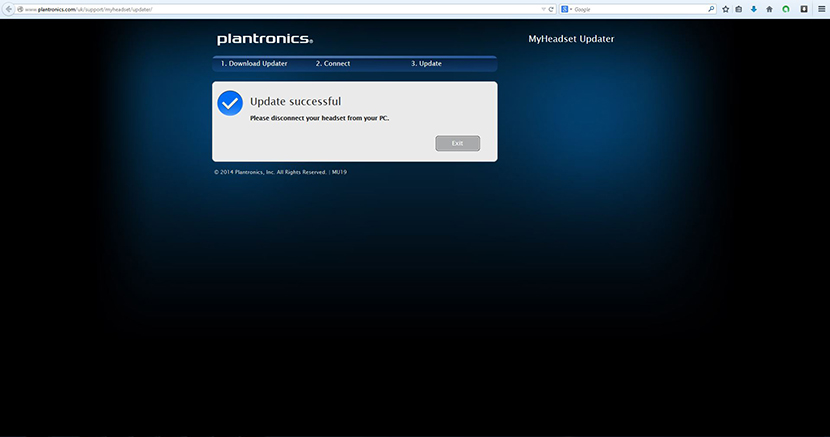Select the '1. Download Updater' step tab
The image size is (830, 437).
click(x=254, y=63)
